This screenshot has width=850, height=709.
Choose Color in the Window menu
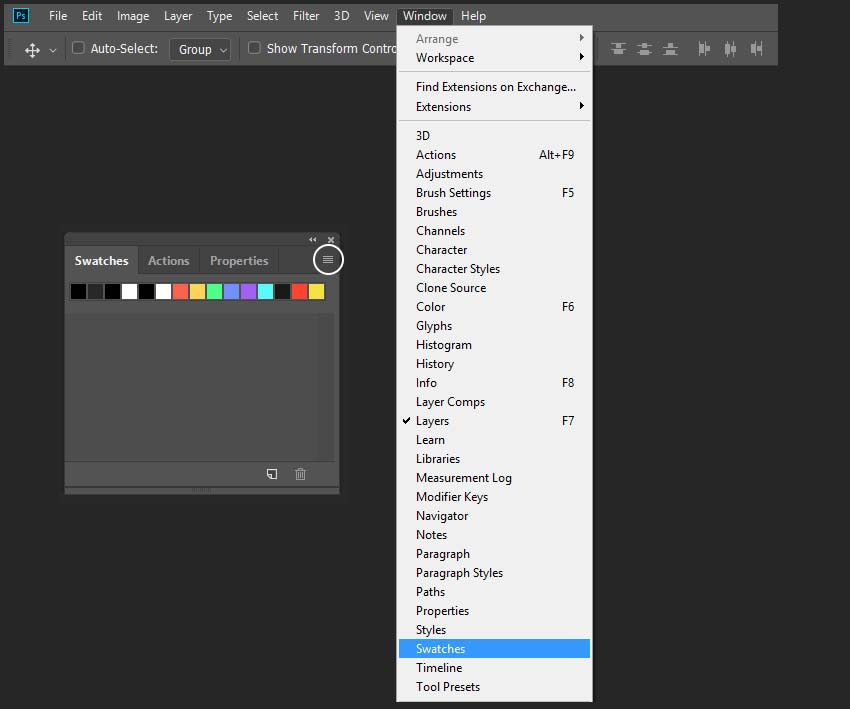pos(494,306)
